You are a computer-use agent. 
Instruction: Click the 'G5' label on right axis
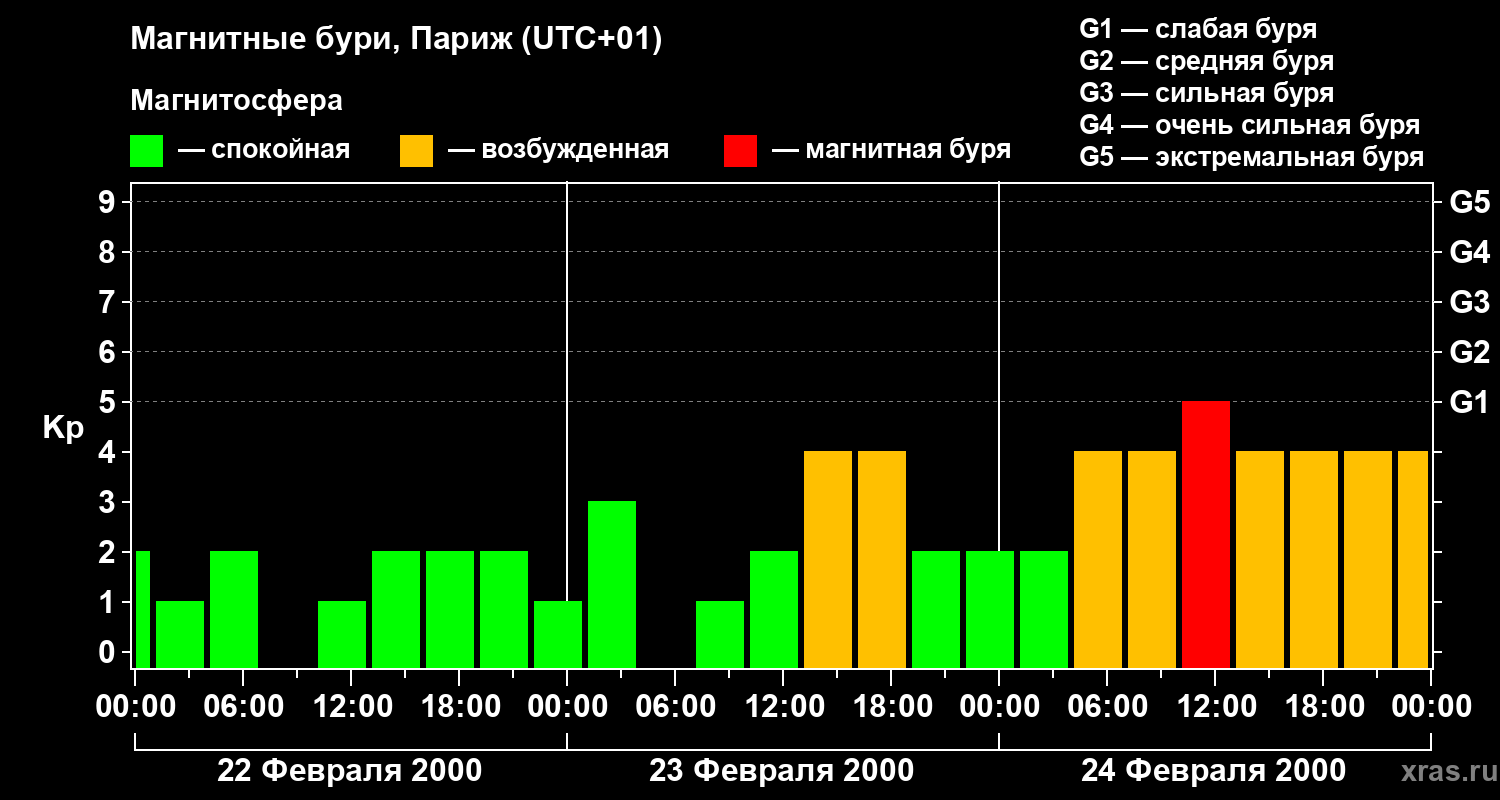coord(1470,202)
